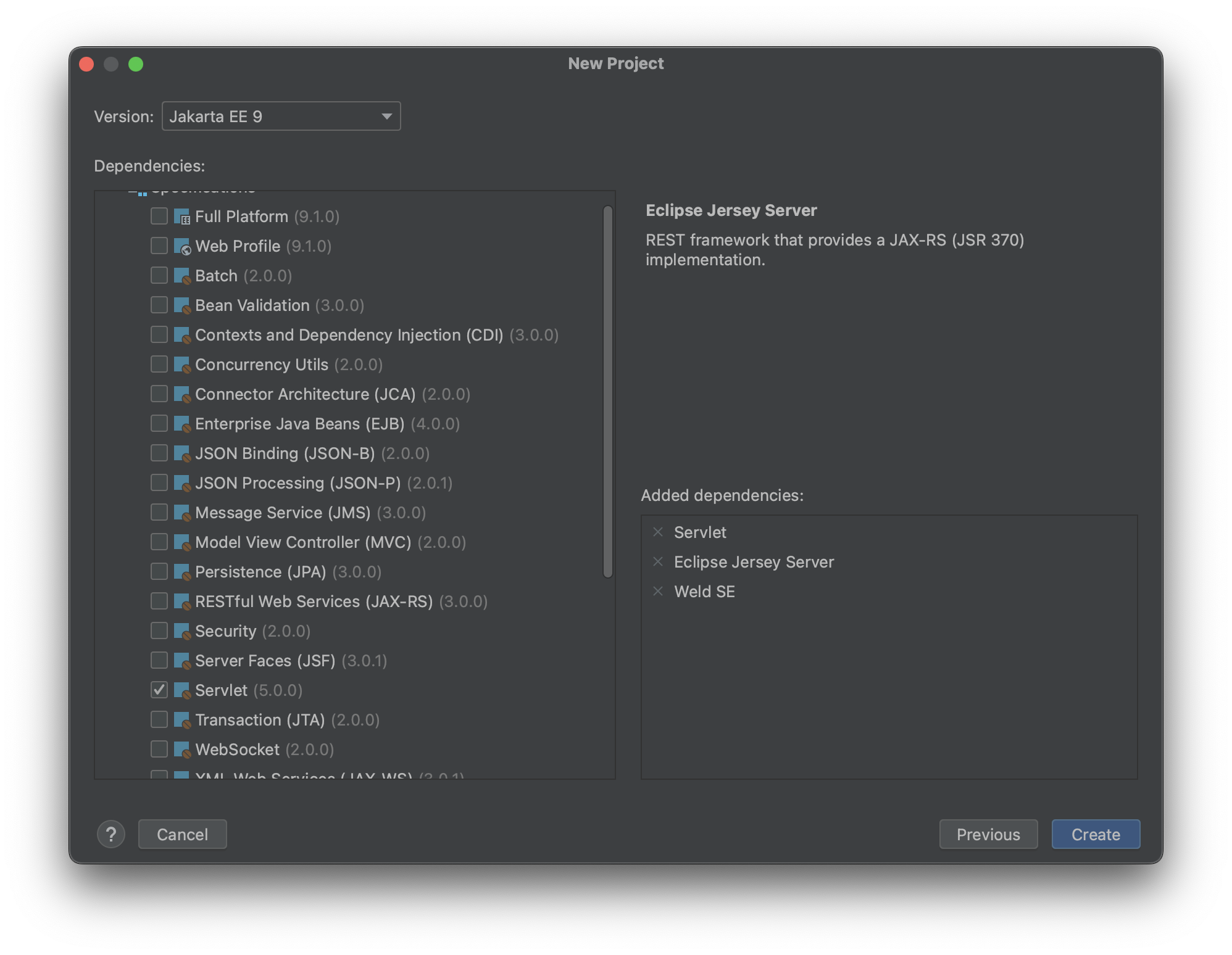Remove Servlet from added dependencies
1232x955 pixels.
(x=658, y=532)
